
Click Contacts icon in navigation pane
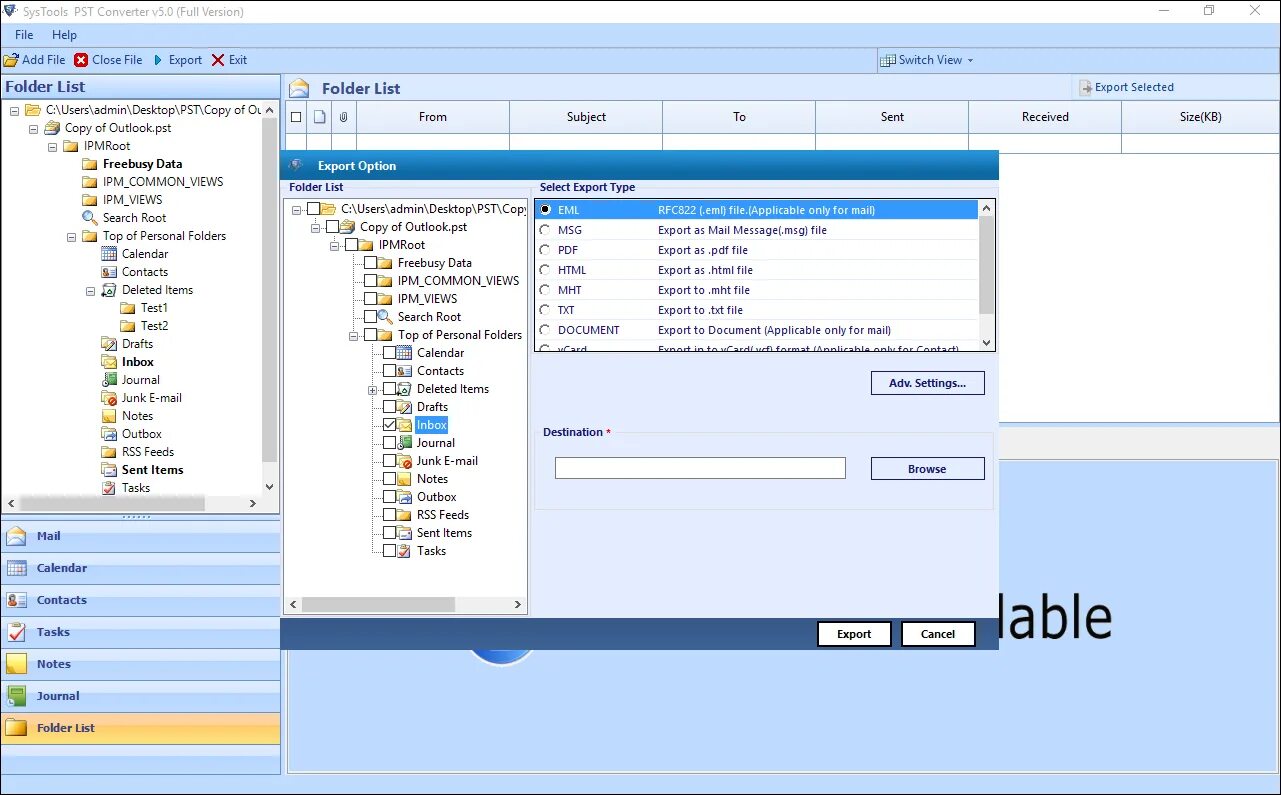pyautogui.click(x=16, y=600)
